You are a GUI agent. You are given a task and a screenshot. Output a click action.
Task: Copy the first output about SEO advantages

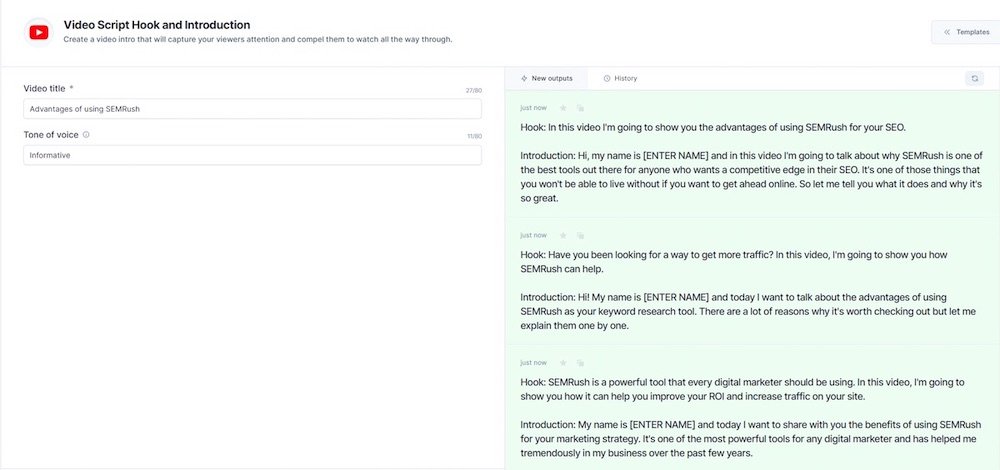pyautogui.click(x=580, y=108)
